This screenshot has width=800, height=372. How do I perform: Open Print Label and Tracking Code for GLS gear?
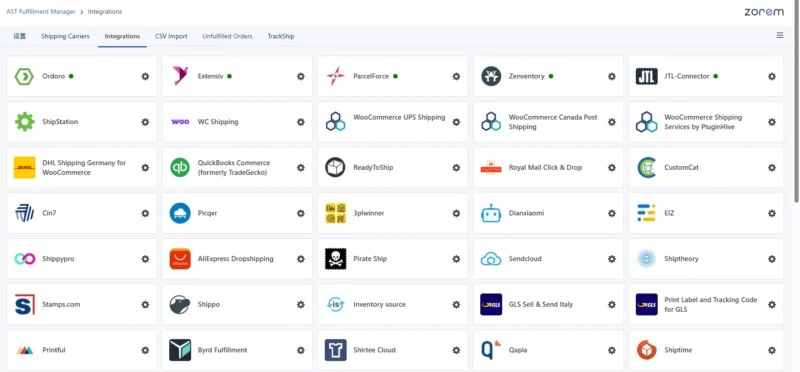pos(772,305)
